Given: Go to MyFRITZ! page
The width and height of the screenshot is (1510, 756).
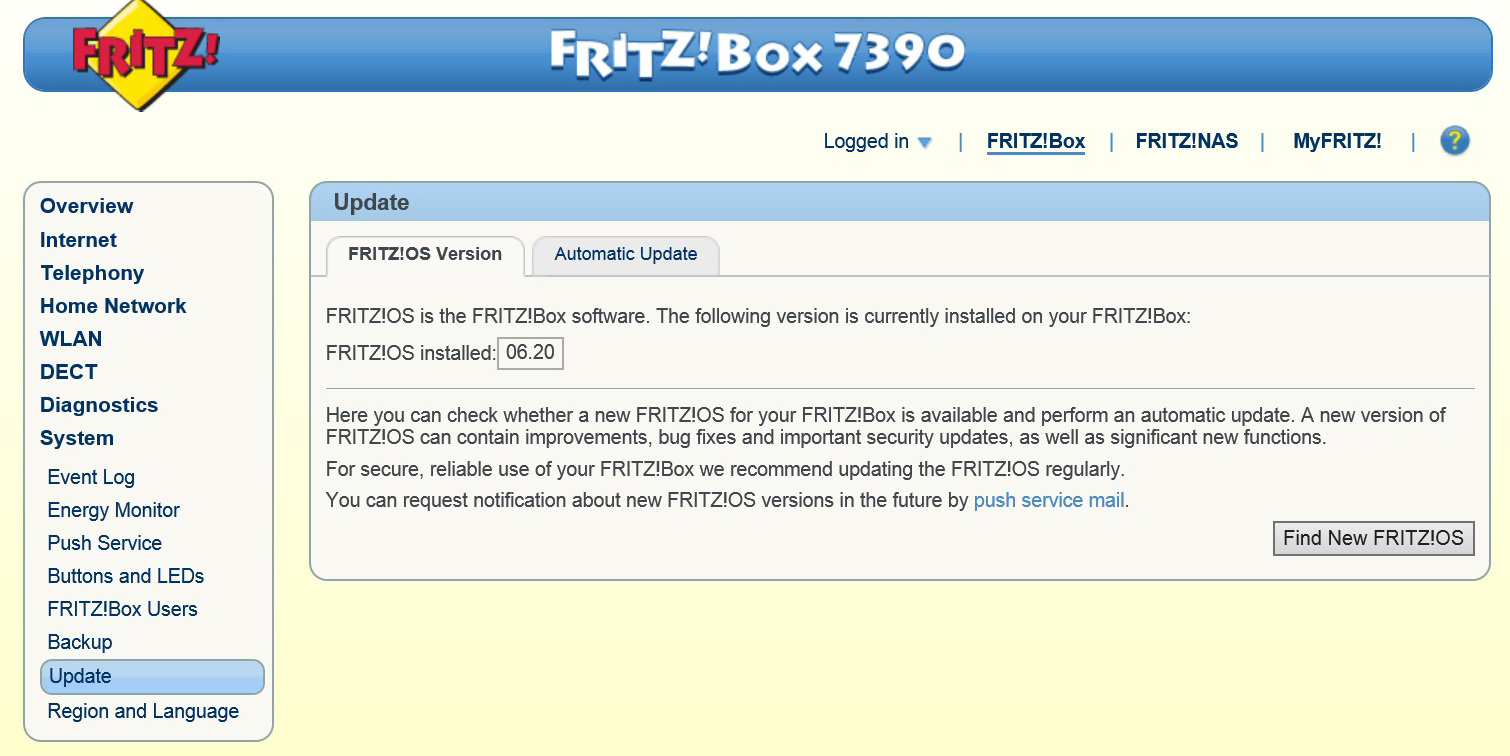Looking at the screenshot, I should (1336, 141).
